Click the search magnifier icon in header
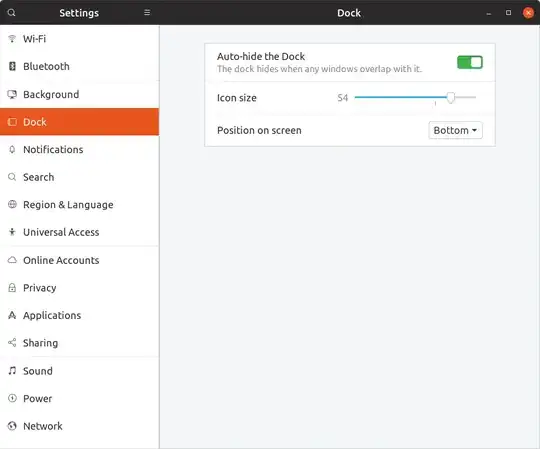The height and width of the screenshot is (449, 540). 11,13
